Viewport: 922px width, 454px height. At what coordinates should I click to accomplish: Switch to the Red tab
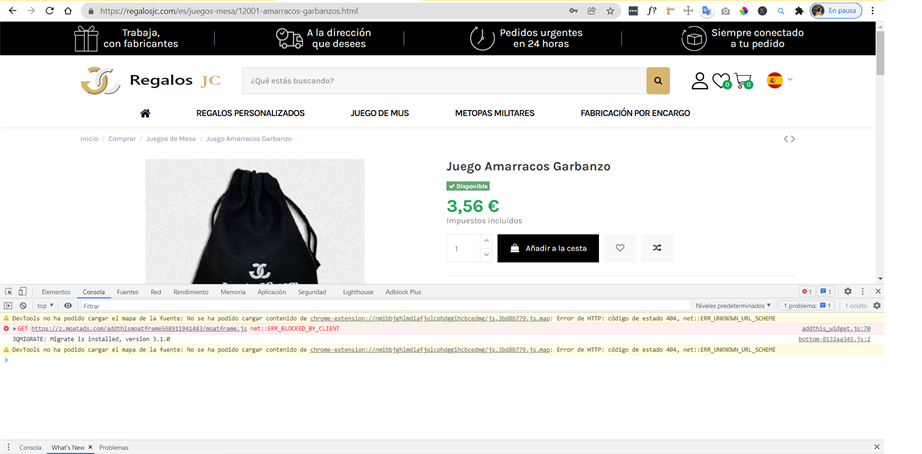click(x=156, y=292)
